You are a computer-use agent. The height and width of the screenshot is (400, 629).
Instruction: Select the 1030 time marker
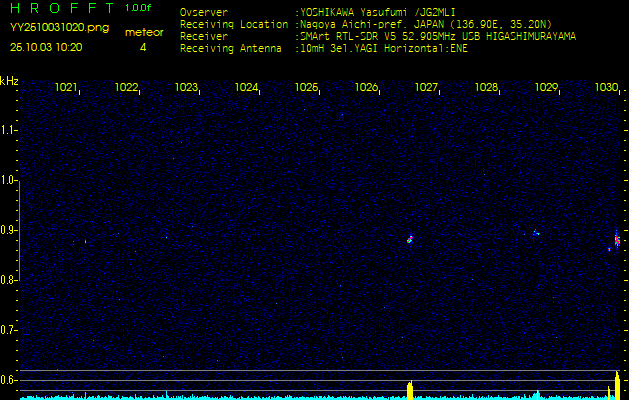click(x=606, y=88)
